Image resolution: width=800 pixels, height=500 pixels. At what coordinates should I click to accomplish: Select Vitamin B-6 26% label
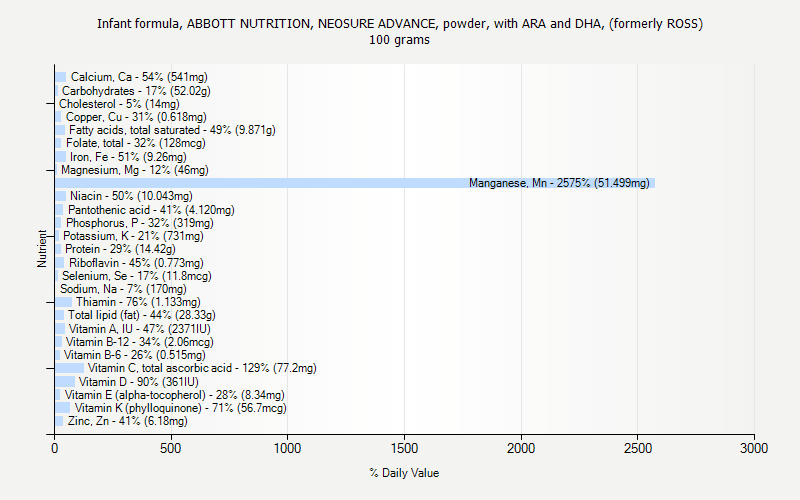pos(135,355)
